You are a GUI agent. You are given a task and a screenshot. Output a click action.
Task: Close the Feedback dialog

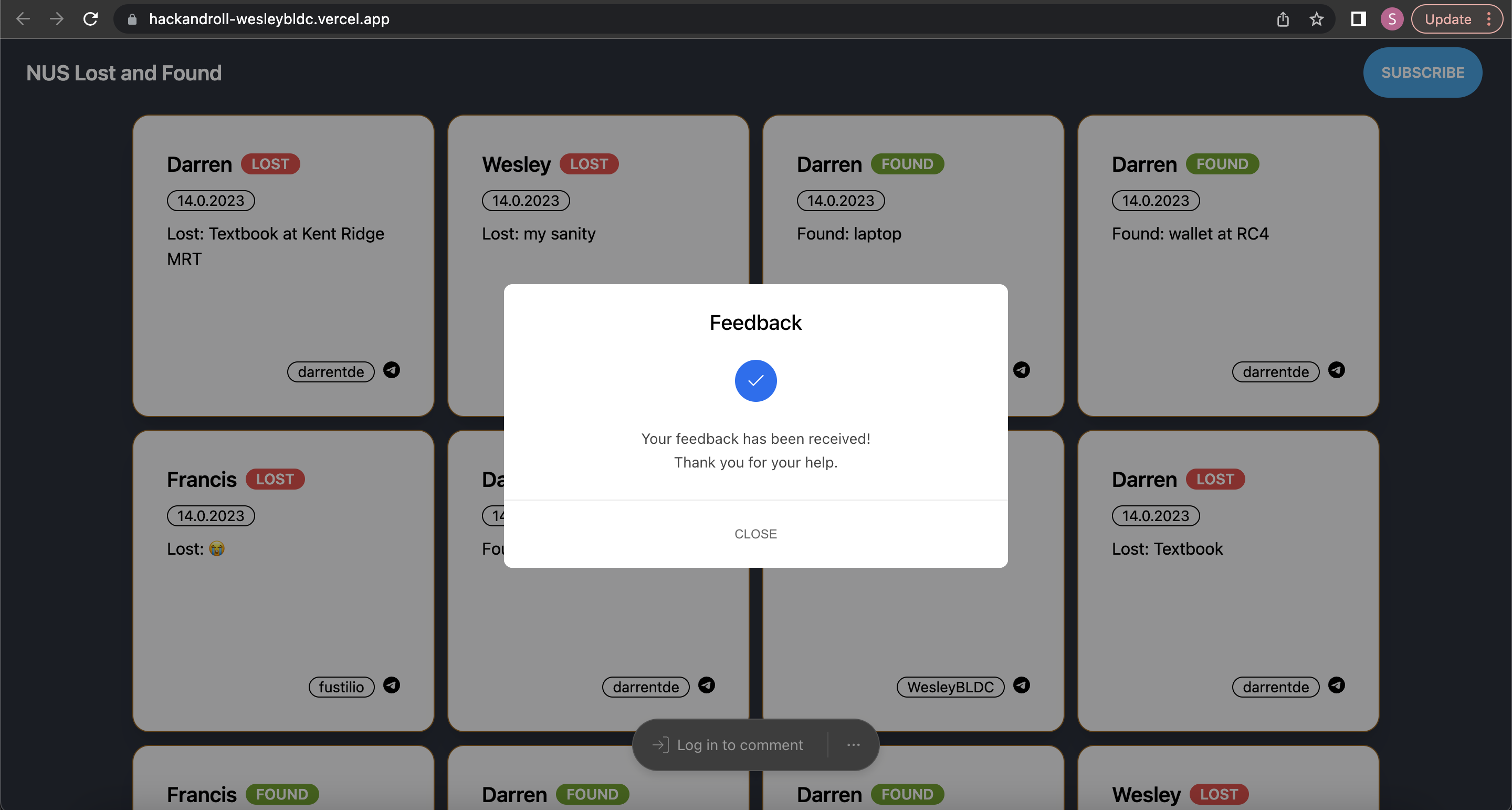point(755,533)
